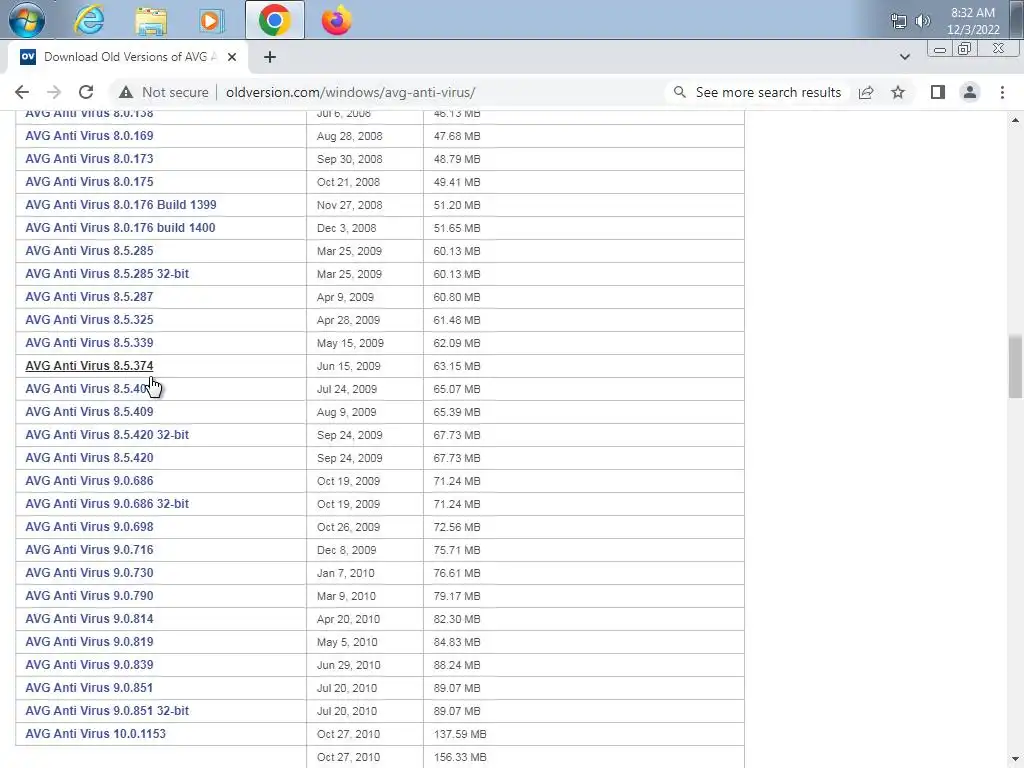This screenshot has width=1024, height=768.
Task: Expand the tab search chevron
Action: [x=904, y=57]
